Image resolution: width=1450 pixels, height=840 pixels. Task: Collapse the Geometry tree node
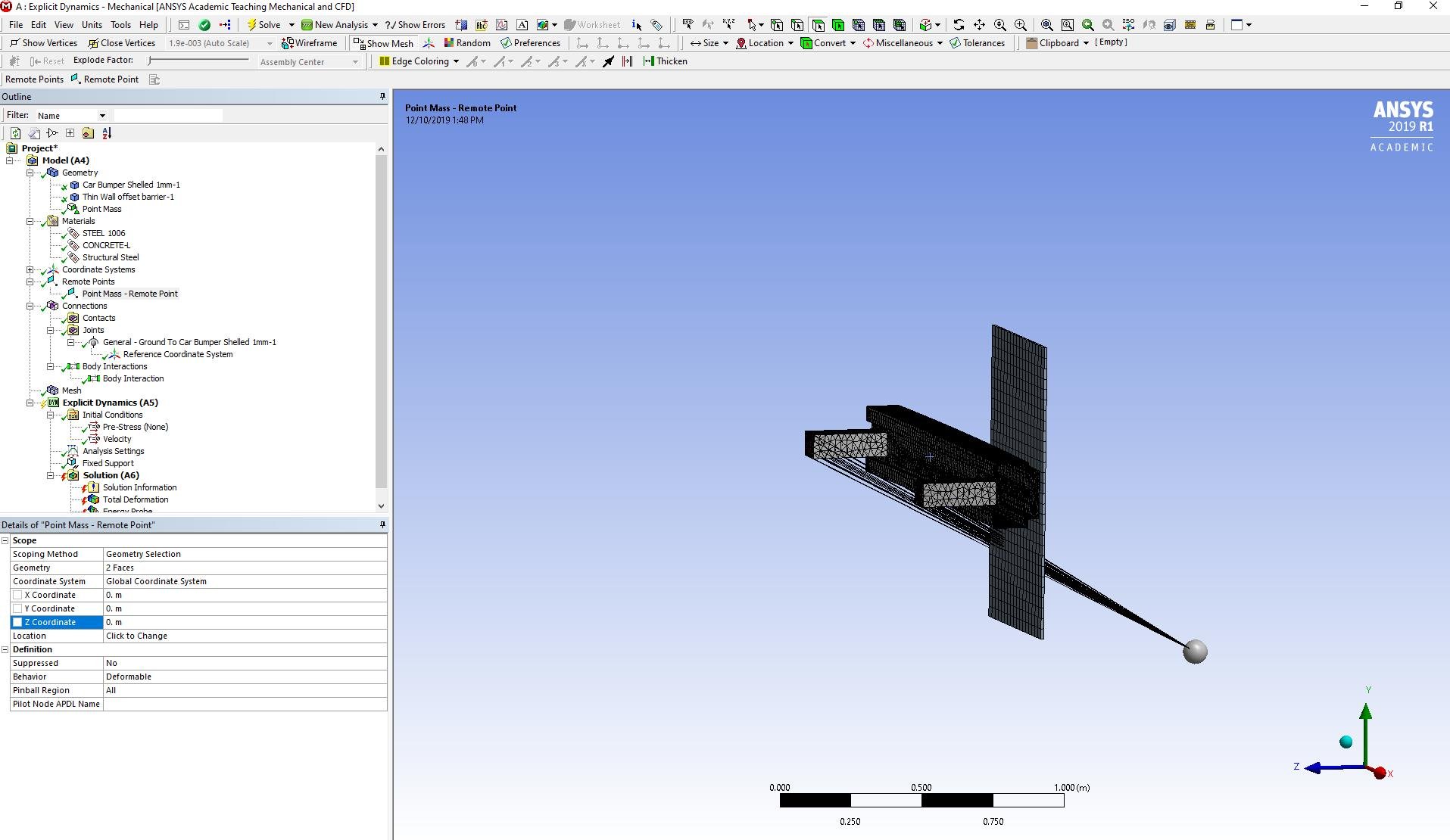click(30, 173)
